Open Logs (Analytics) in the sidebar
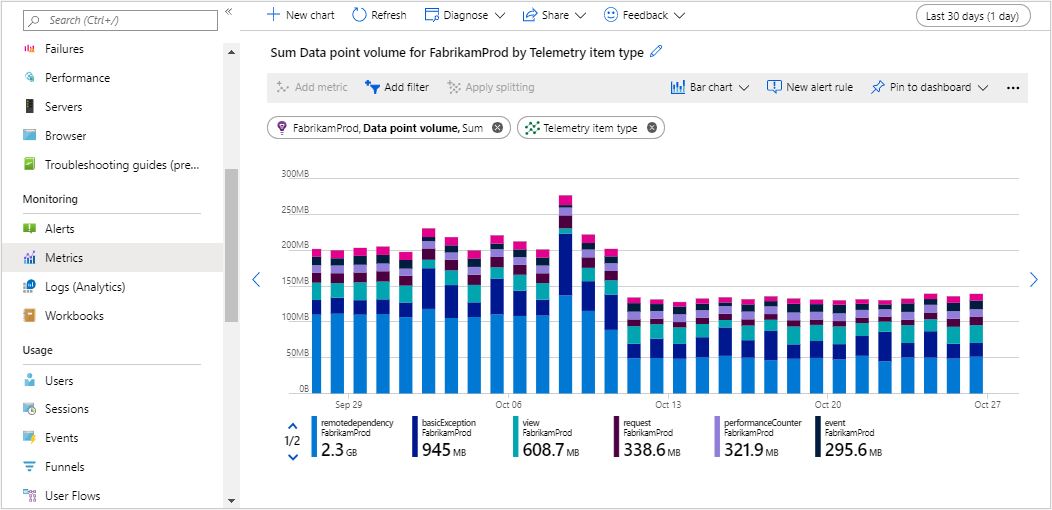1052x510 pixels. pos(85,287)
